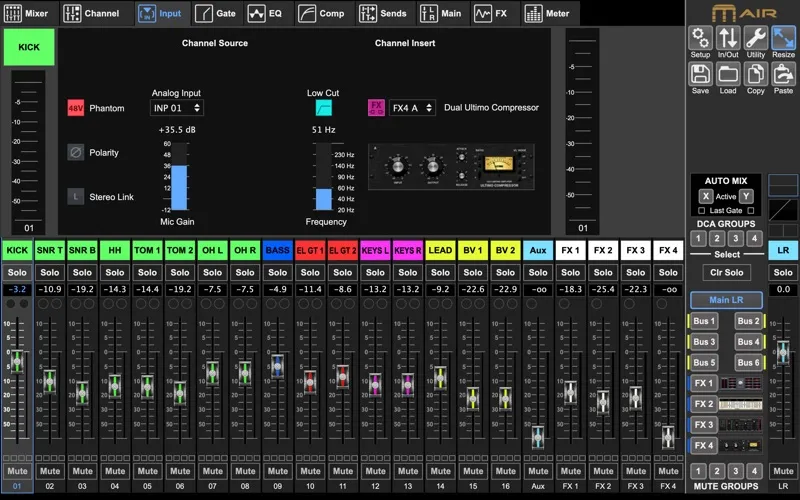Click the pink FX insert icon
Screen dimensions: 800x500
[x=376, y=108]
